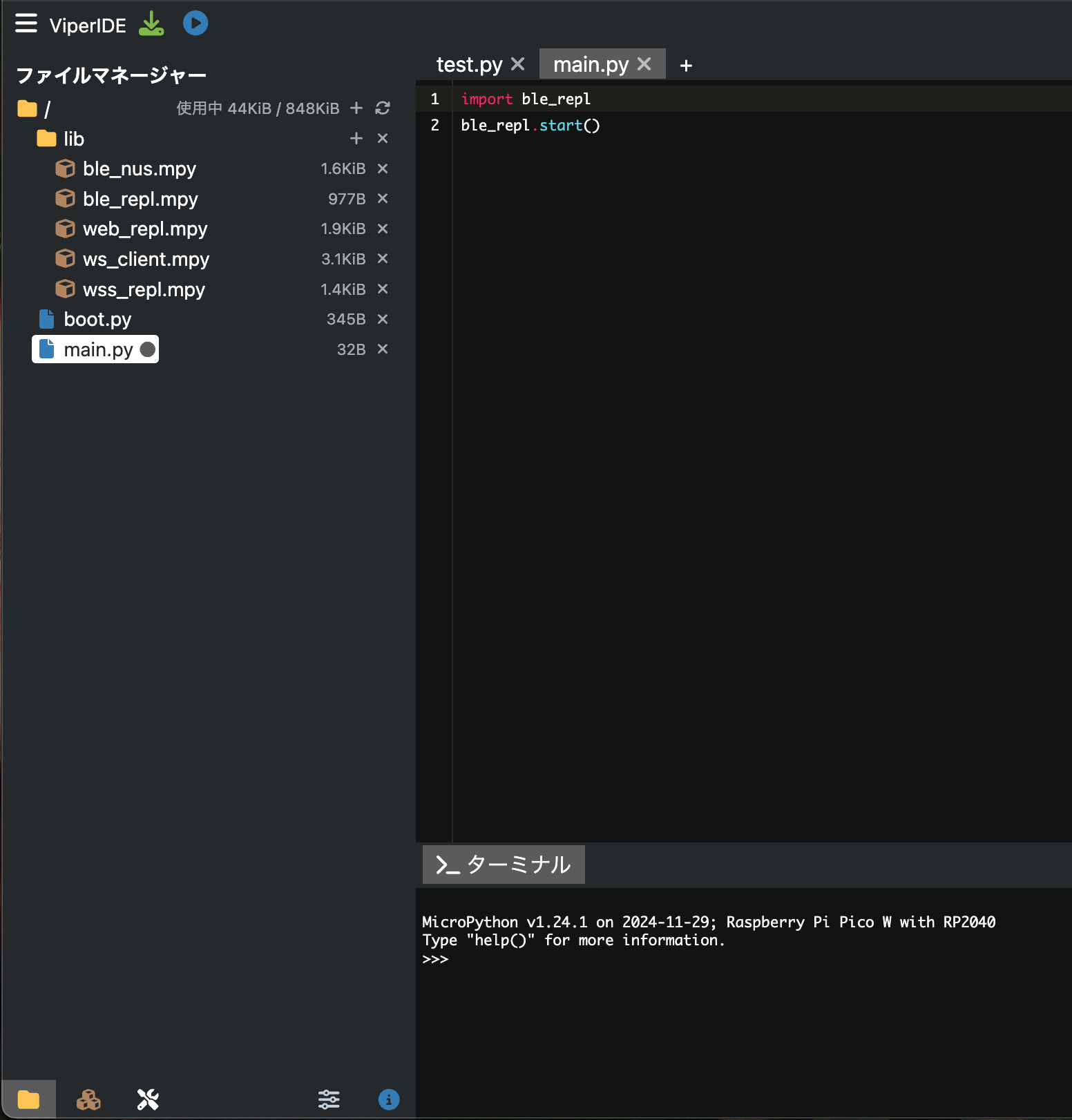Delete ws_client.mpy
The width and height of the screenshot is (1072, 1120).
pos(383,259)
